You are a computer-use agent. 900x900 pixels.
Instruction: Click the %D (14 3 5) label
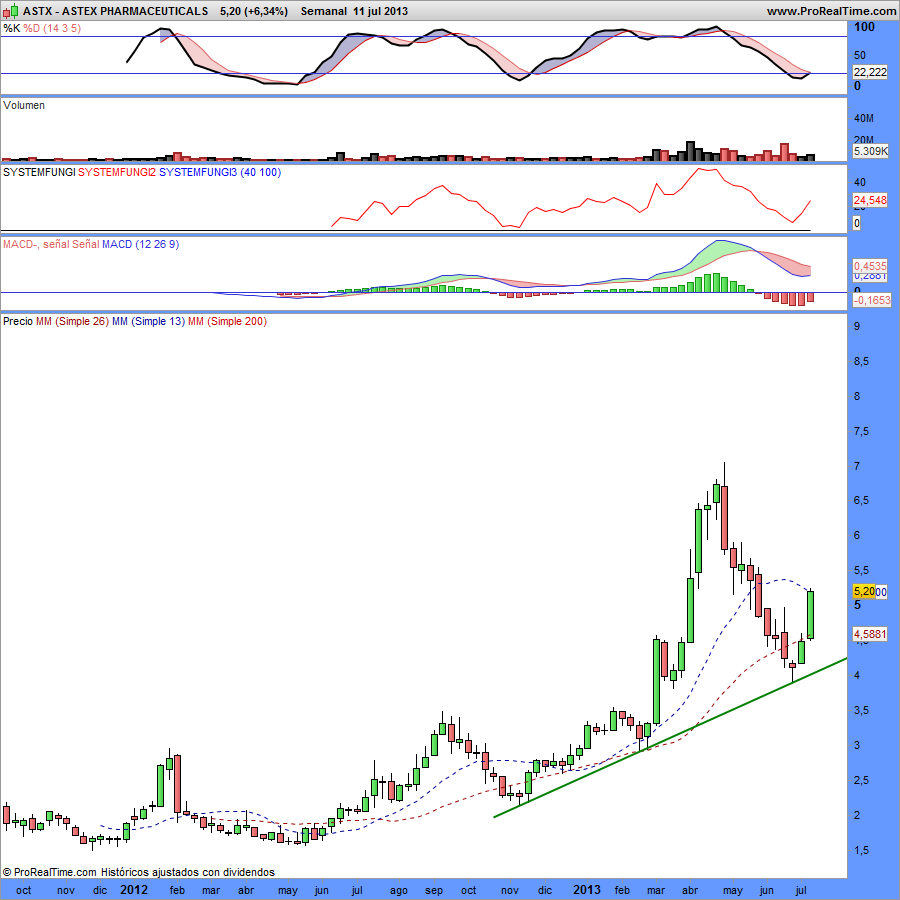click(52, 28)
